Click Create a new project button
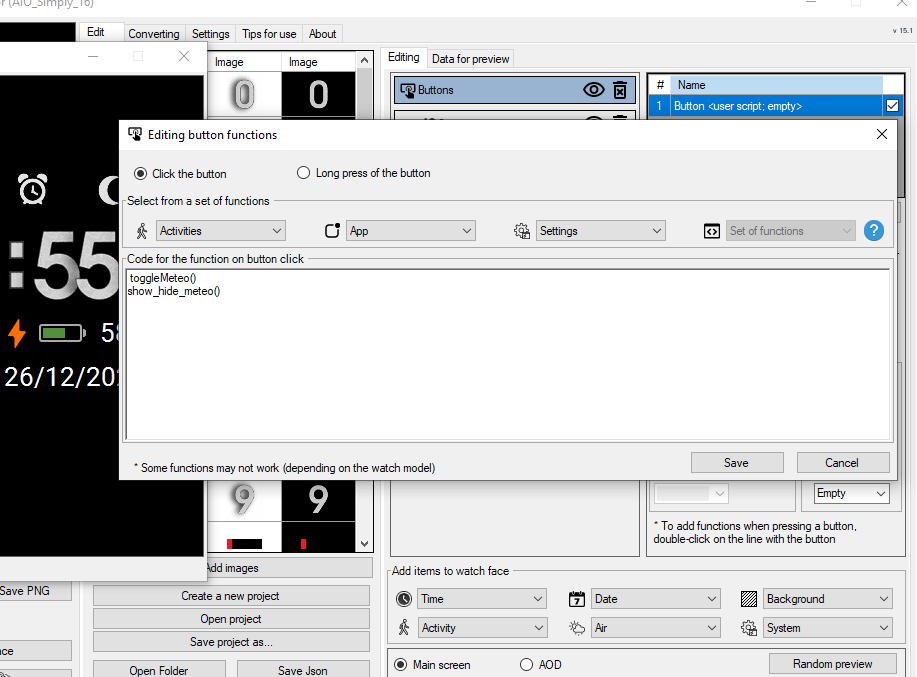The height and width of the screenshot is (677, 917). (x=231, y=596)
